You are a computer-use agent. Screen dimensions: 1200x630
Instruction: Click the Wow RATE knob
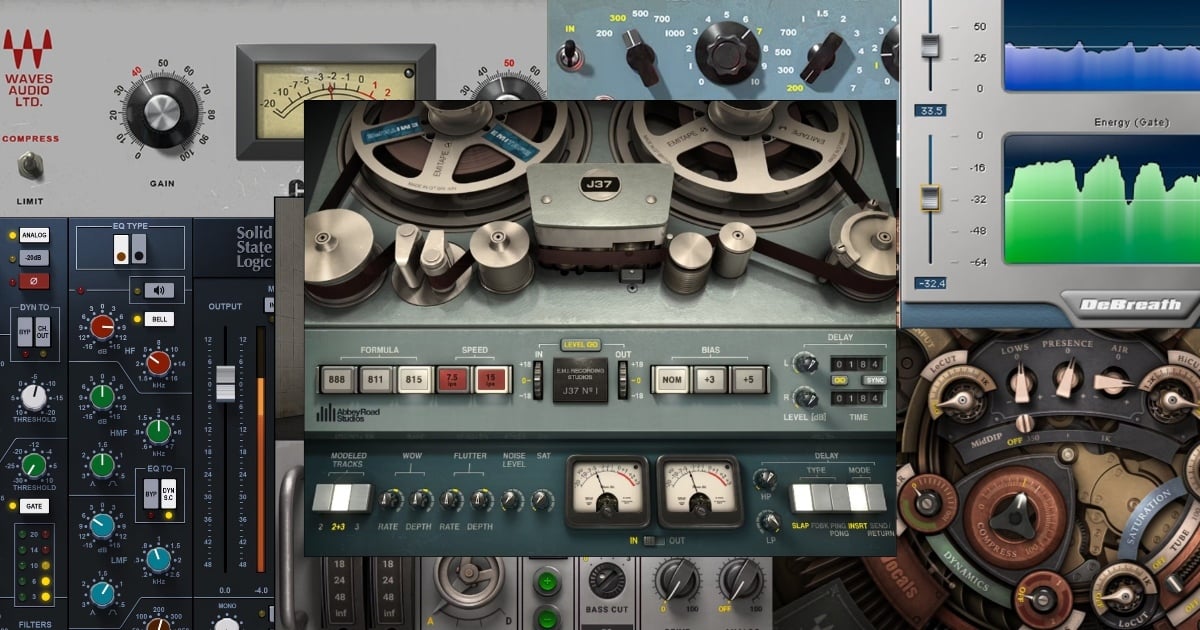tap(391, 499)
